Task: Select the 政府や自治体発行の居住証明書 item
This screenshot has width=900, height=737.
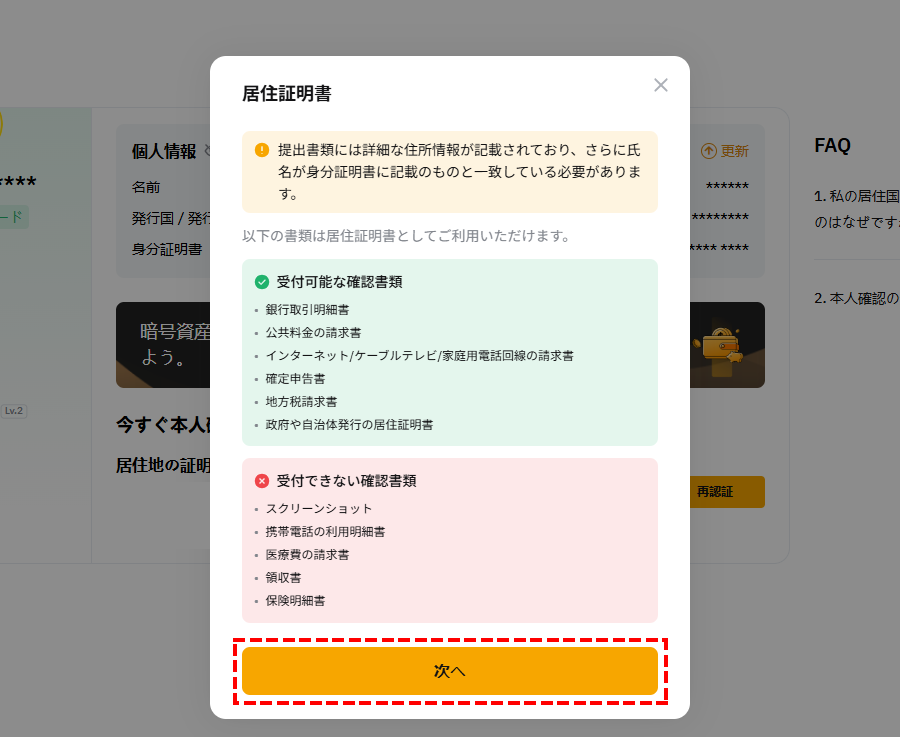Action: pos(349,425)
